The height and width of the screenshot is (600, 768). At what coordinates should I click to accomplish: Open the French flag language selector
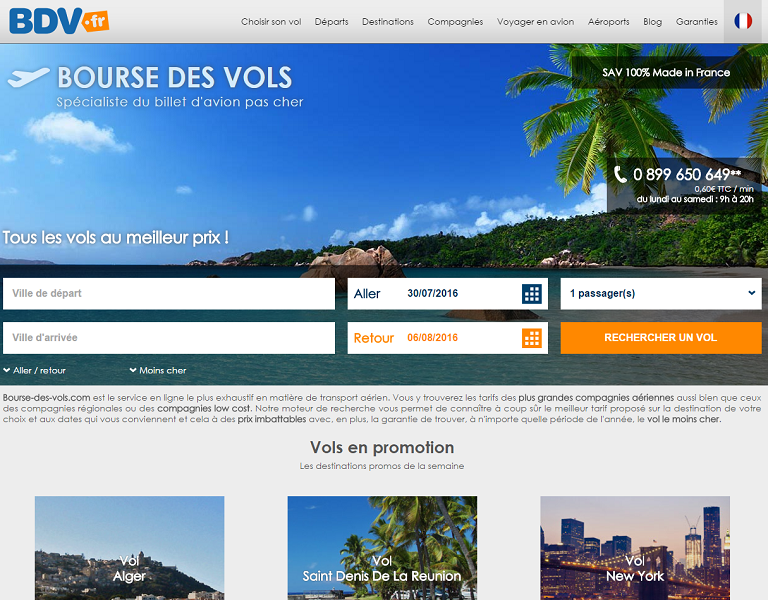tap(743, 21)
